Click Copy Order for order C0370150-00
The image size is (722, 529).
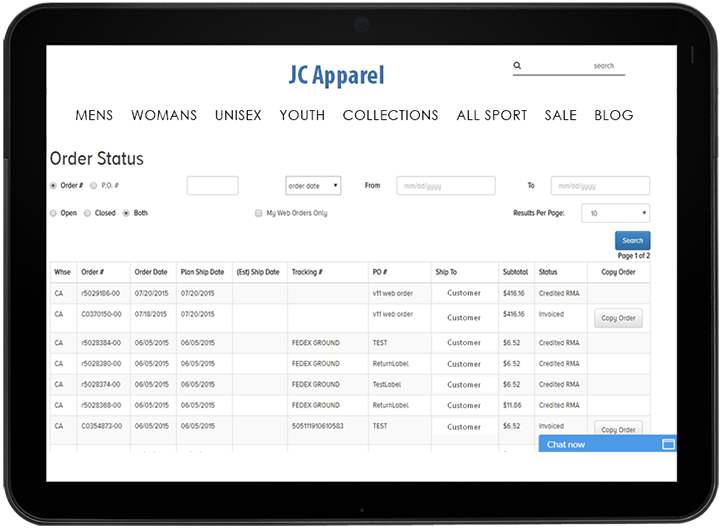click(619, 318)
